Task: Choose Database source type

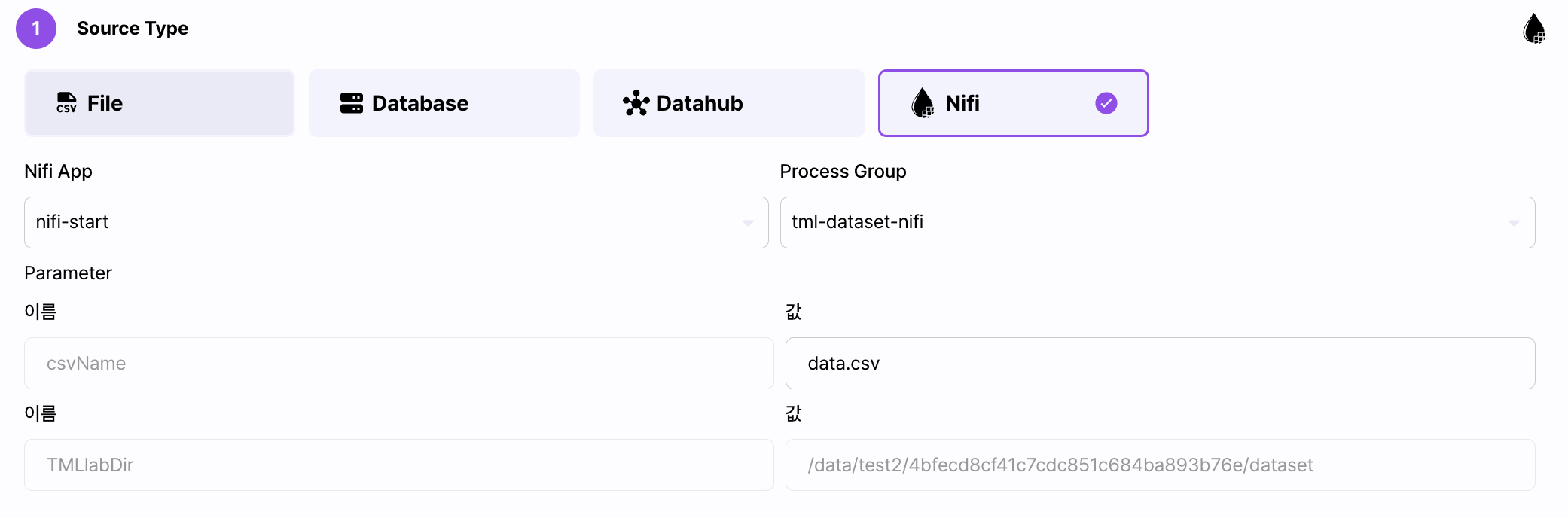Action: tap(444, 103)
